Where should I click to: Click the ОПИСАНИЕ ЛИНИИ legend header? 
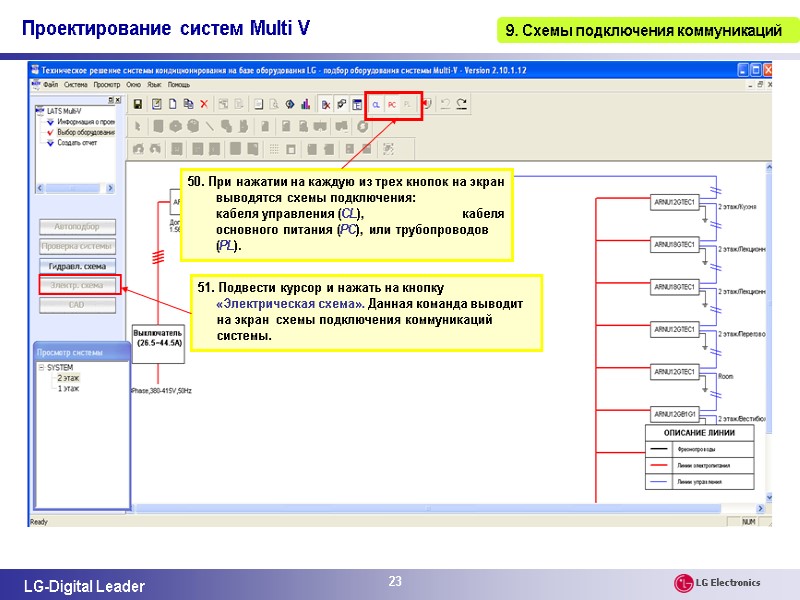click(x=699, y=433)
